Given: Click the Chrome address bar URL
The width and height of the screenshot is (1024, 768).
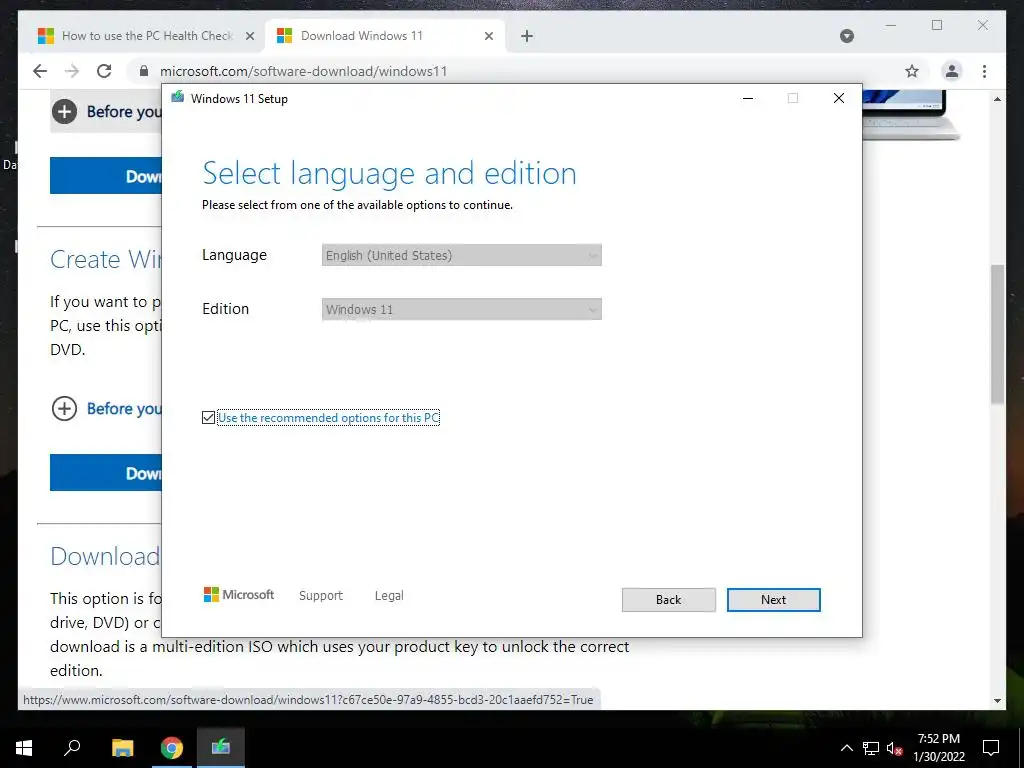Looking at the screenshot, I should pos(304,71).
